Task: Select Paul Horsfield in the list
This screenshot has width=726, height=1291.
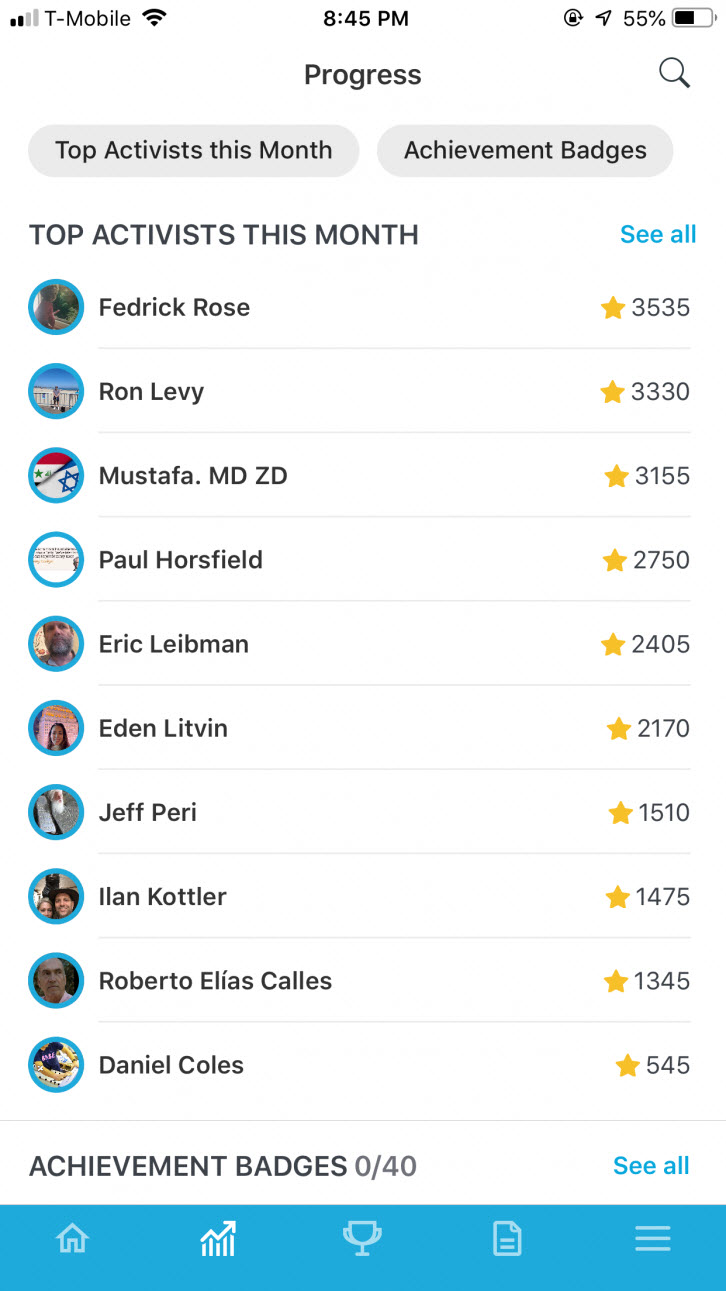Action: (181, 560)
